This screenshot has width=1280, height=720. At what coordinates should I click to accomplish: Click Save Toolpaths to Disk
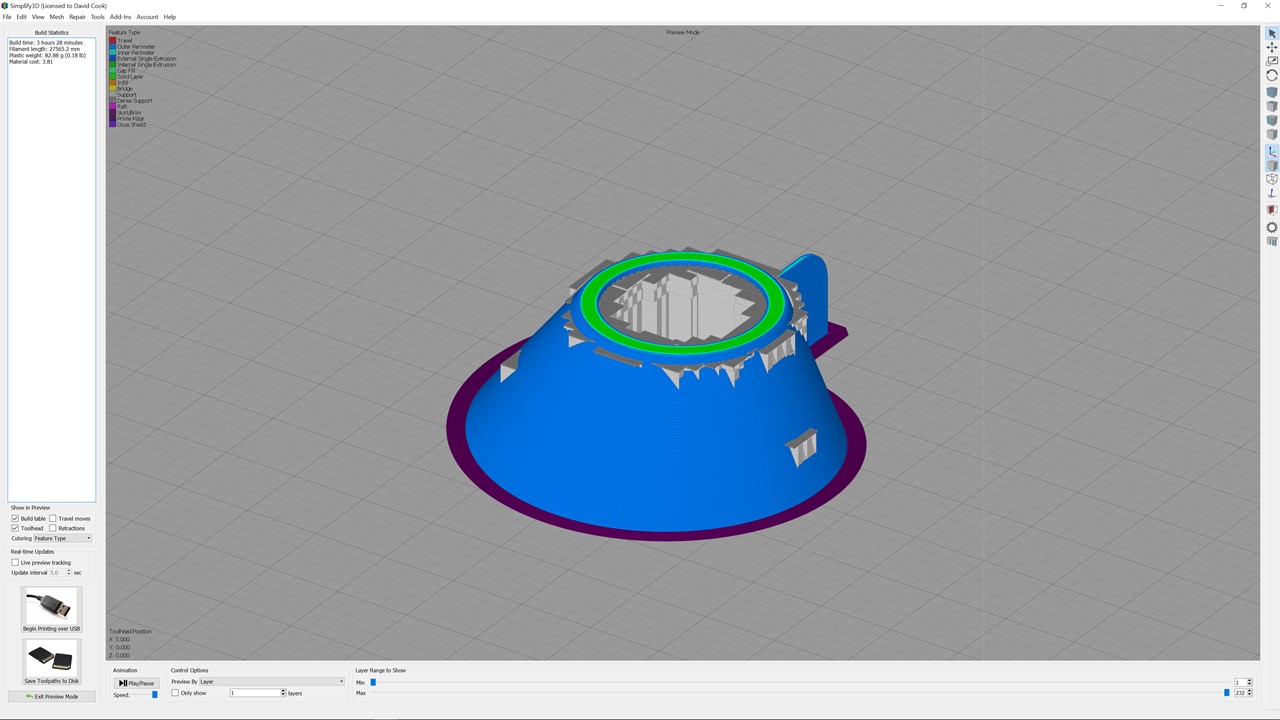tap(51, 661)
